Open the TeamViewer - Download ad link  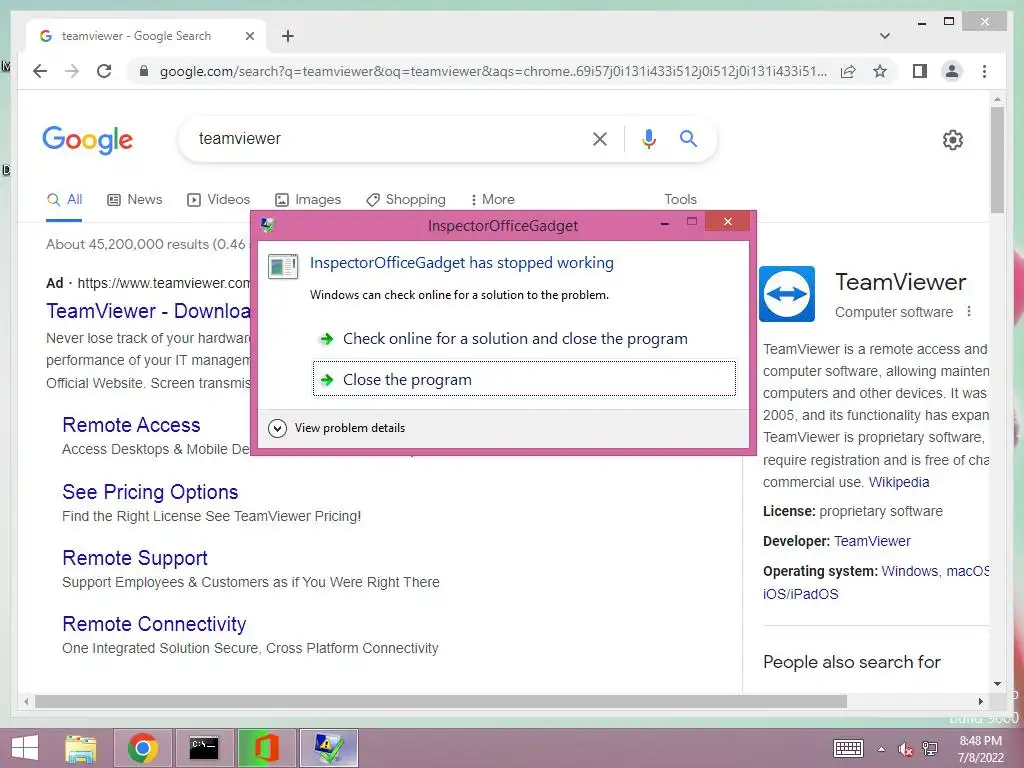coord(148,311)
